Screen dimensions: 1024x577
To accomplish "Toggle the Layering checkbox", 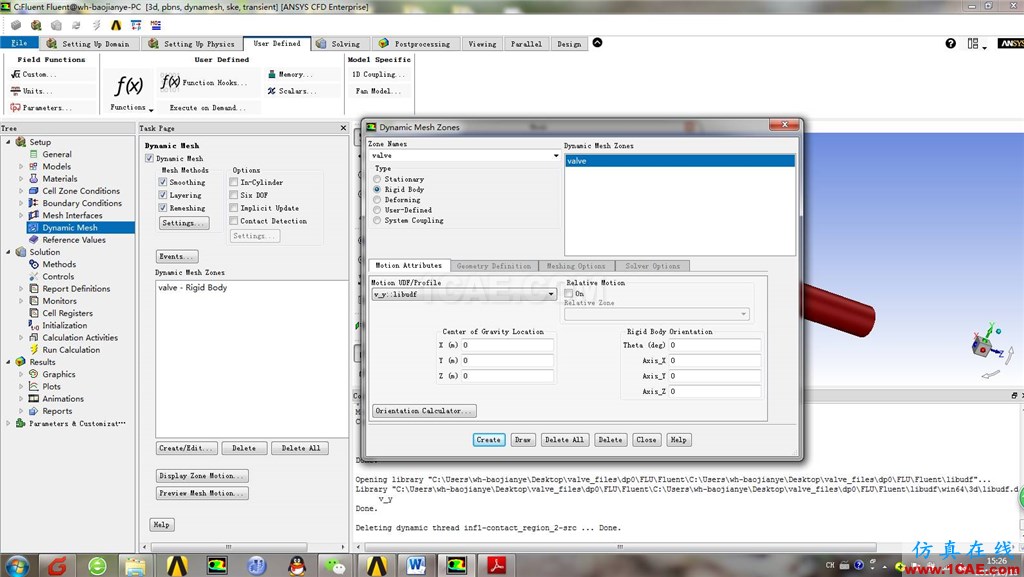I will [163, 195].
